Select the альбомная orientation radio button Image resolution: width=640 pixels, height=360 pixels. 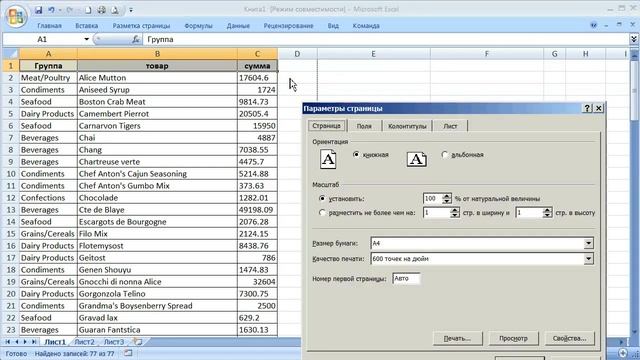(445, 154)
